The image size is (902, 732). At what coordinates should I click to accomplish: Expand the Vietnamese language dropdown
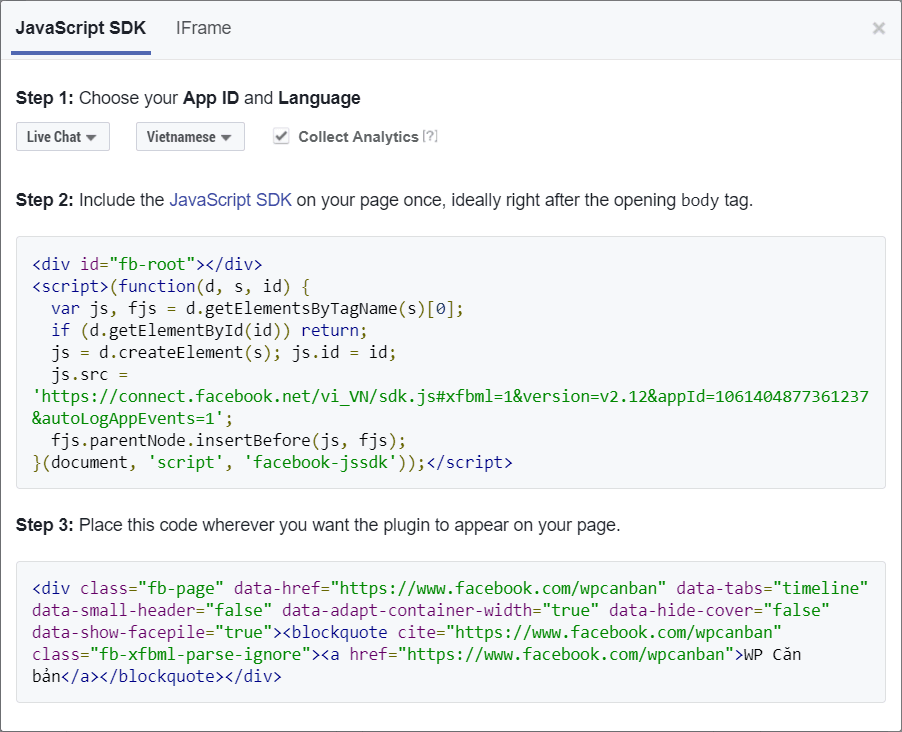(190, 137)
